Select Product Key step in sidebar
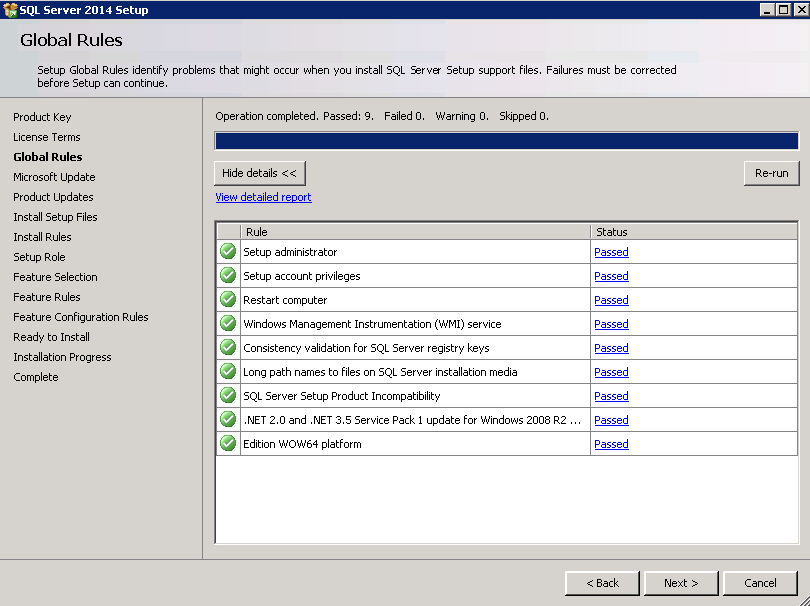The image size is (810, 606). (x=42, y=117)
